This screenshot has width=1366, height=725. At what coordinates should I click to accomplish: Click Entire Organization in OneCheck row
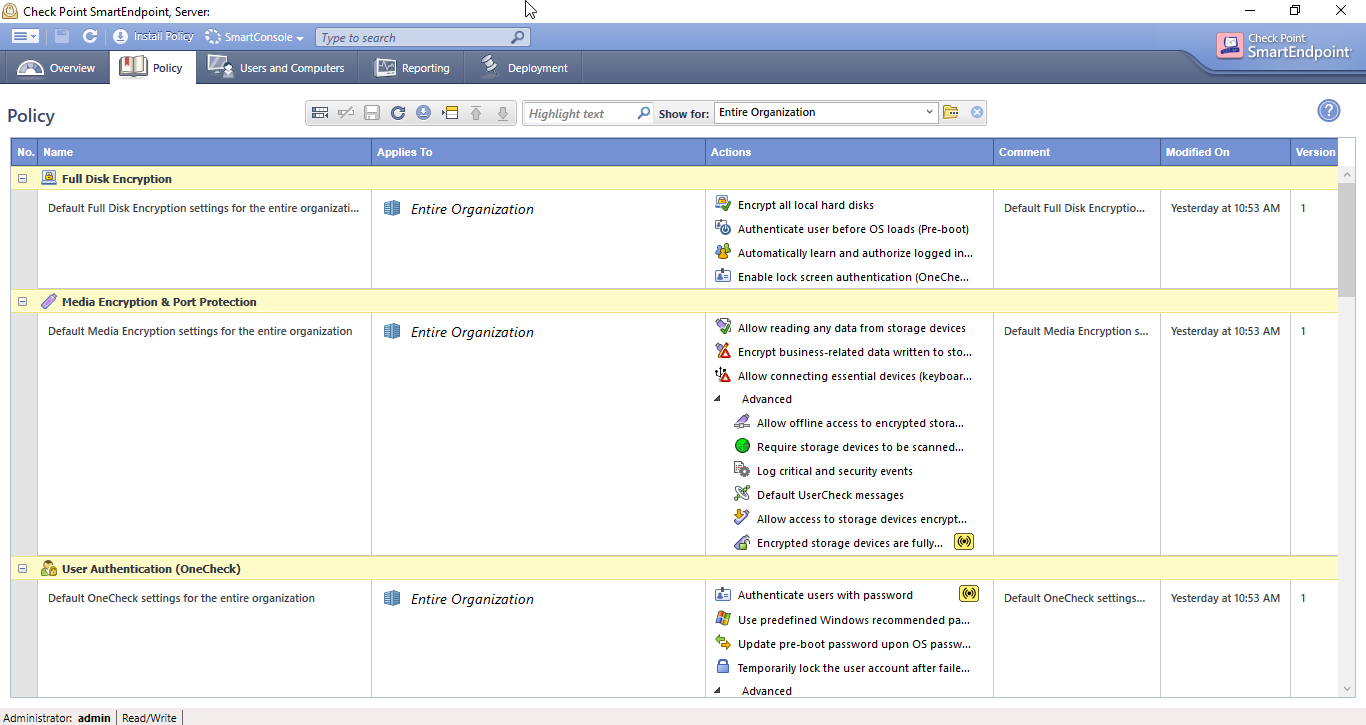pyautogui.click(x=472, y=599)
